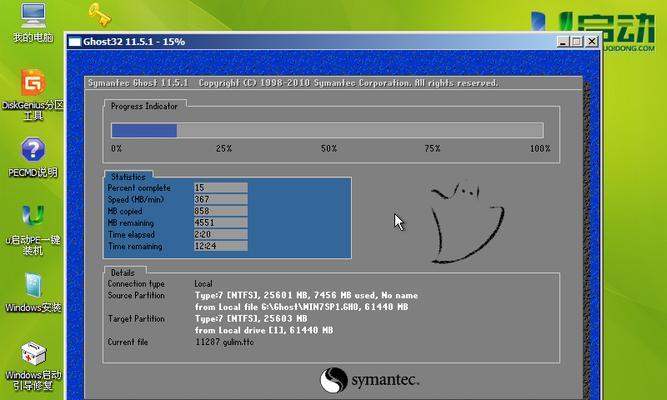
Task: Click the 100% progress scale label
Action: pyautogui.click(x=540, y=149)
